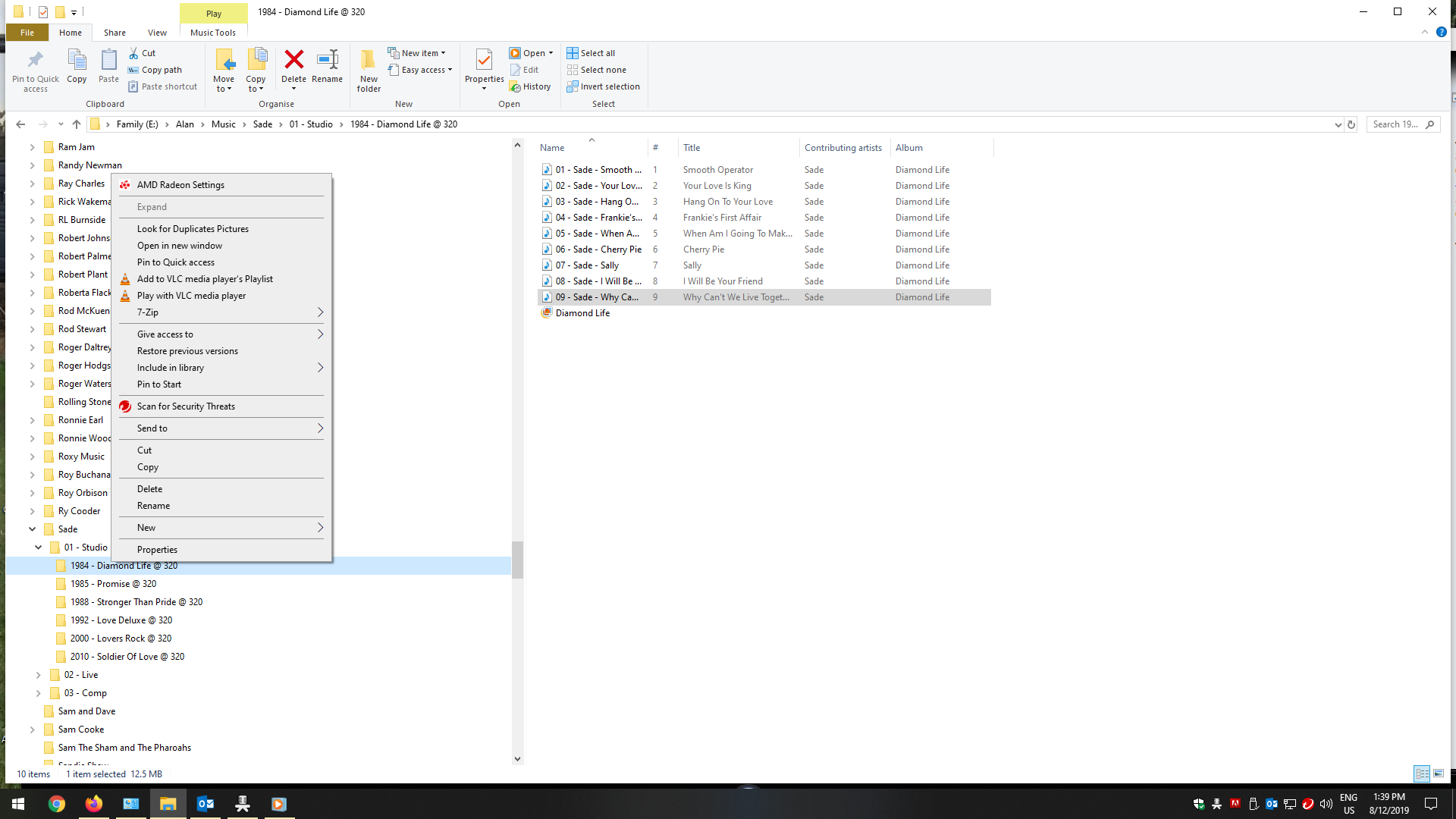Expand the 03 - Comp tree node
The height and width of the screenshot is (819, 1456).
tap(38, 693)
